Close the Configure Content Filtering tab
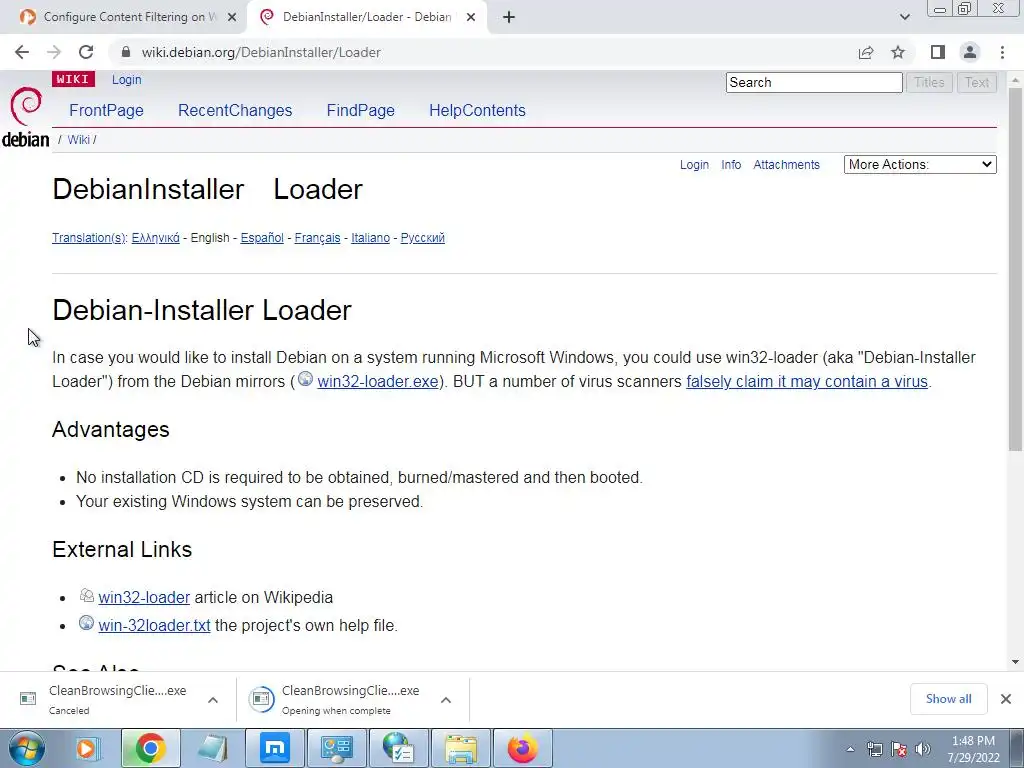This screenshot has height=768, width=1024. click(232, 17)
